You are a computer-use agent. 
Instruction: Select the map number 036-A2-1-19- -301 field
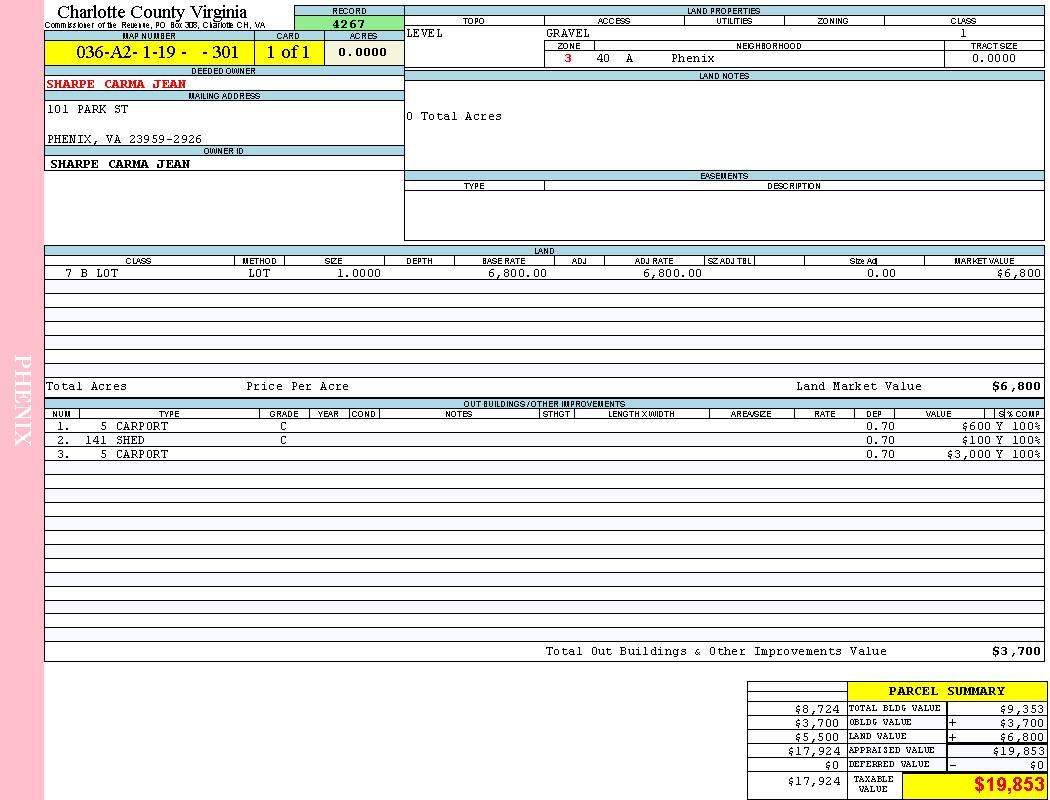pyautogui.click(x=149, y=53)
